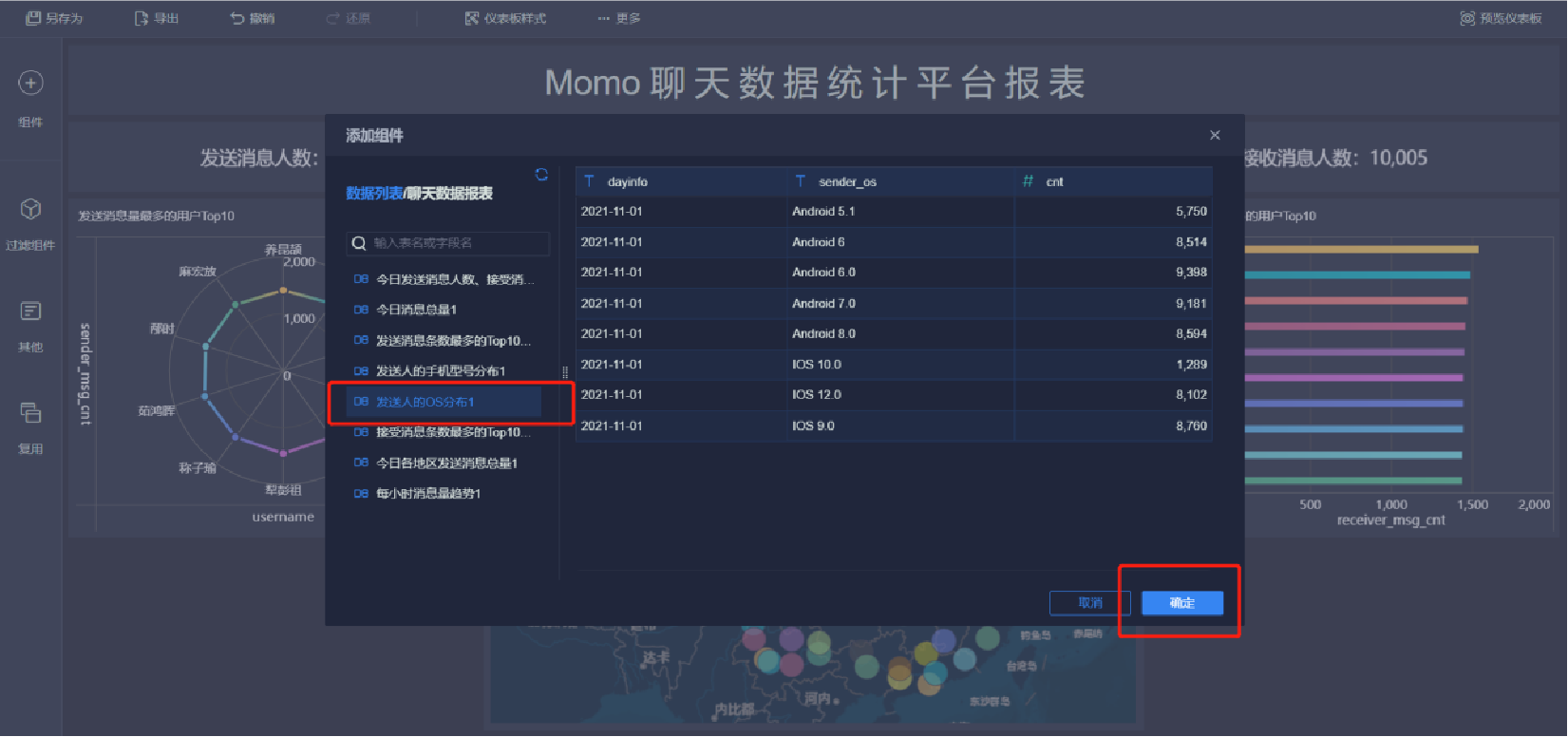This screenshot has height=737, width=1568.
Task: Click the Redo (还原) toolbar item
Action: click(349, 18)
